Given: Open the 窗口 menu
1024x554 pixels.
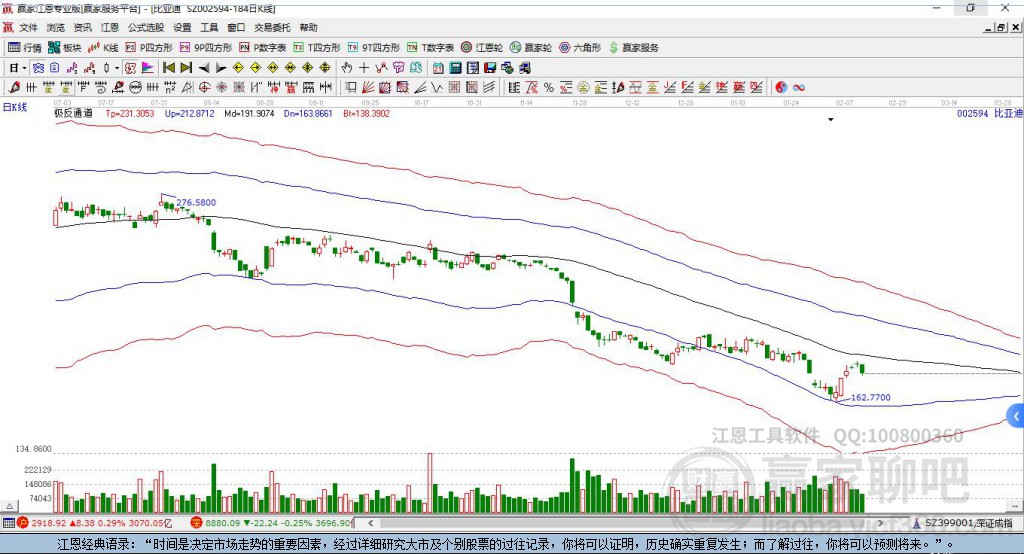Looking at the screenshot, I should (236, 27).
